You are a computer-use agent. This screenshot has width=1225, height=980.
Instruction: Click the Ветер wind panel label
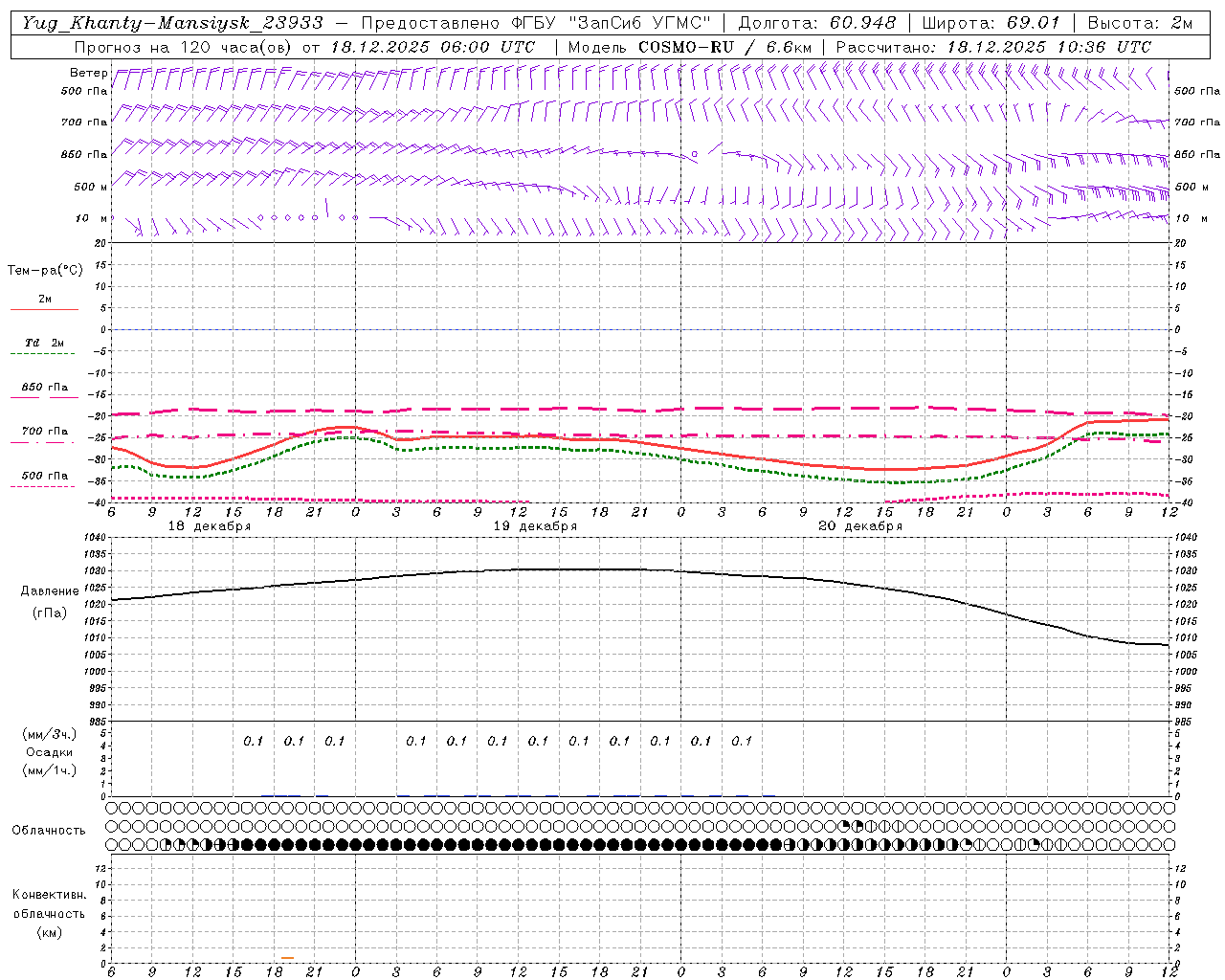[89, 73]
